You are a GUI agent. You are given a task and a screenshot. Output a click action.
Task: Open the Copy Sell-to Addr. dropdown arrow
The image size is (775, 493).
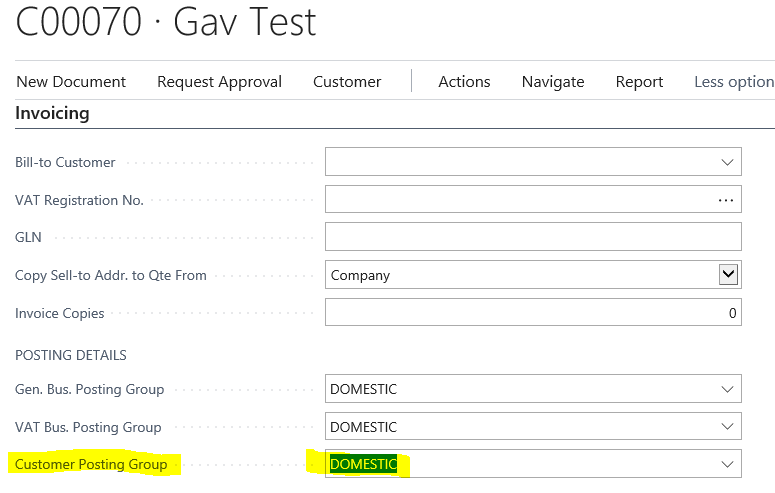[x=728, y=275]
